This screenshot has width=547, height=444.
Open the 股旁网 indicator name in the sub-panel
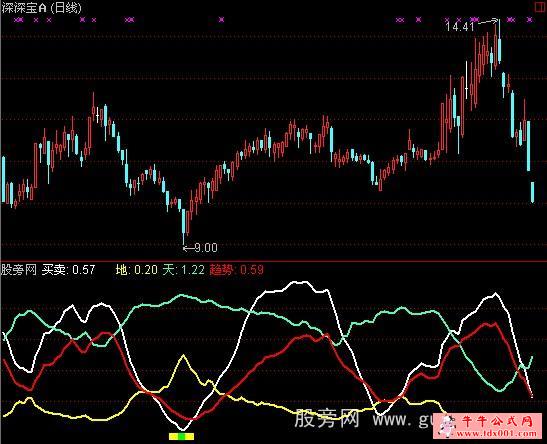(18, 270)
